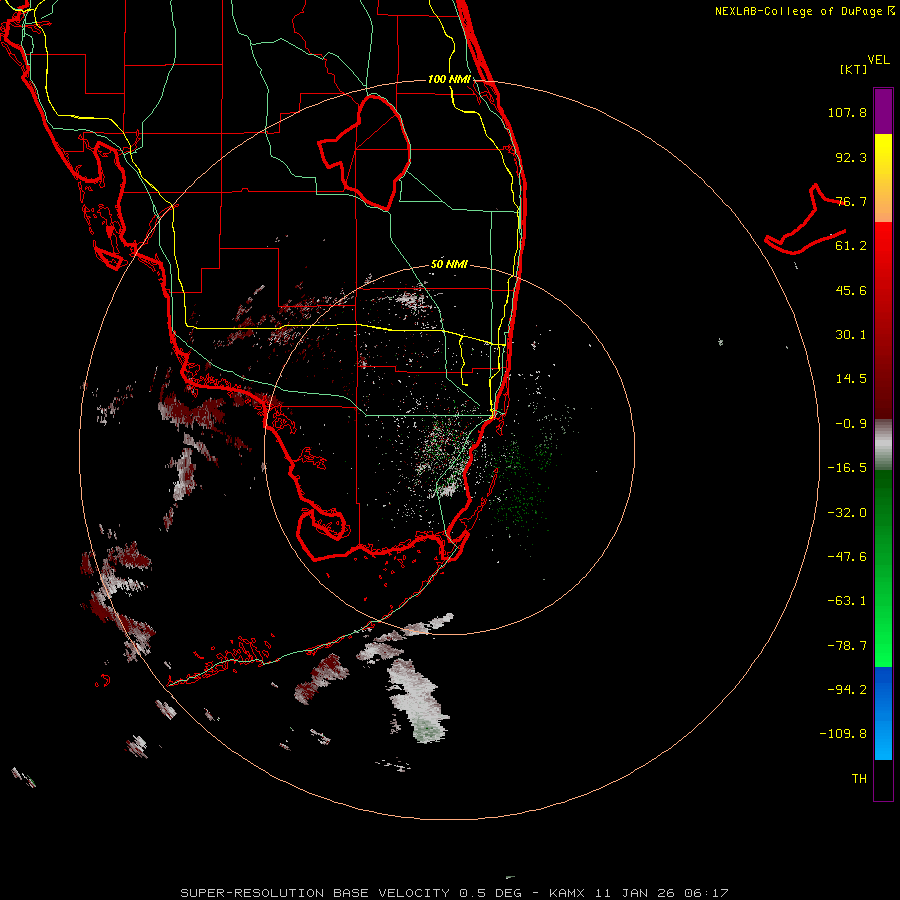900x900 pixels.
Task: Select the -109.8 velocity scale value
Action: [x=843, y=734]
